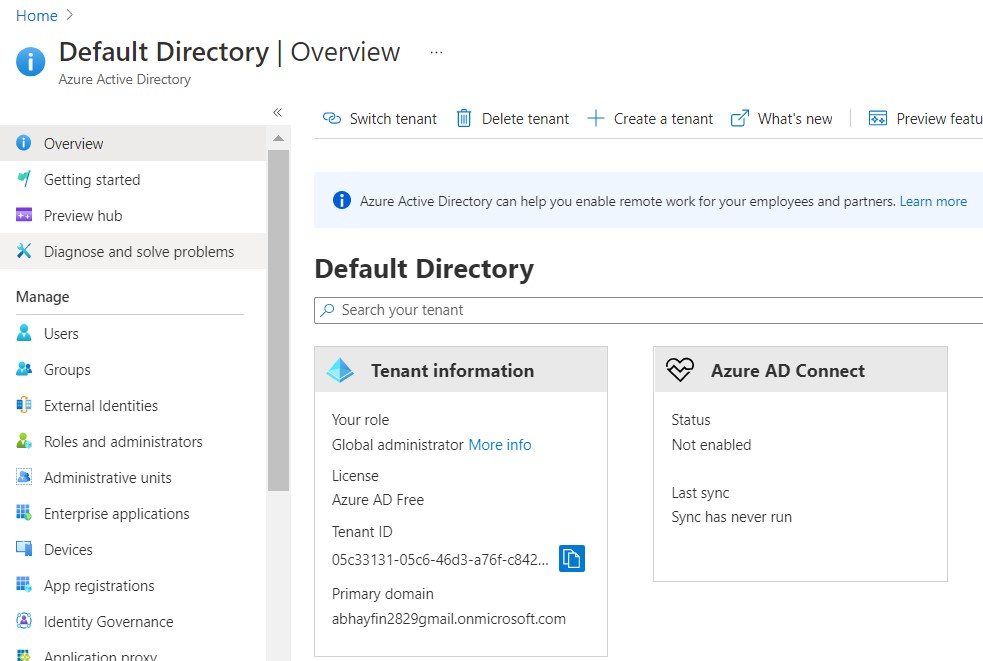Click the Devices monitor icon

tap(24, 549)
